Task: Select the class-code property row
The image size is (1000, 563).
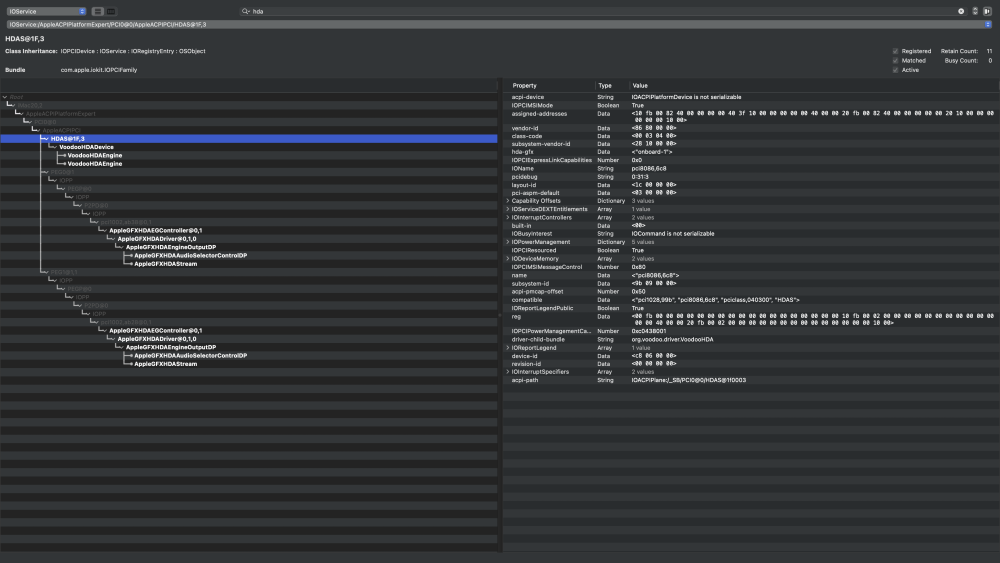Action: [752, 136]
